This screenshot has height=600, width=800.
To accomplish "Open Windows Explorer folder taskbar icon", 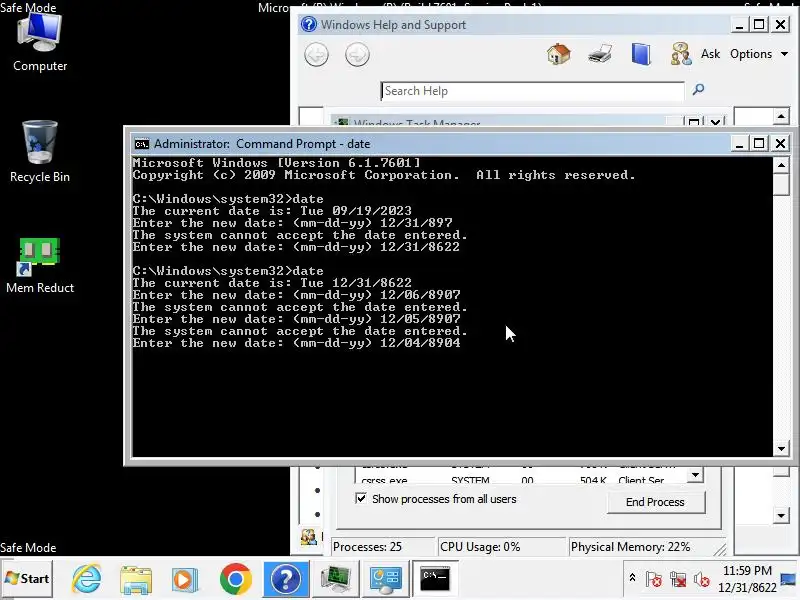I will 136,580.
